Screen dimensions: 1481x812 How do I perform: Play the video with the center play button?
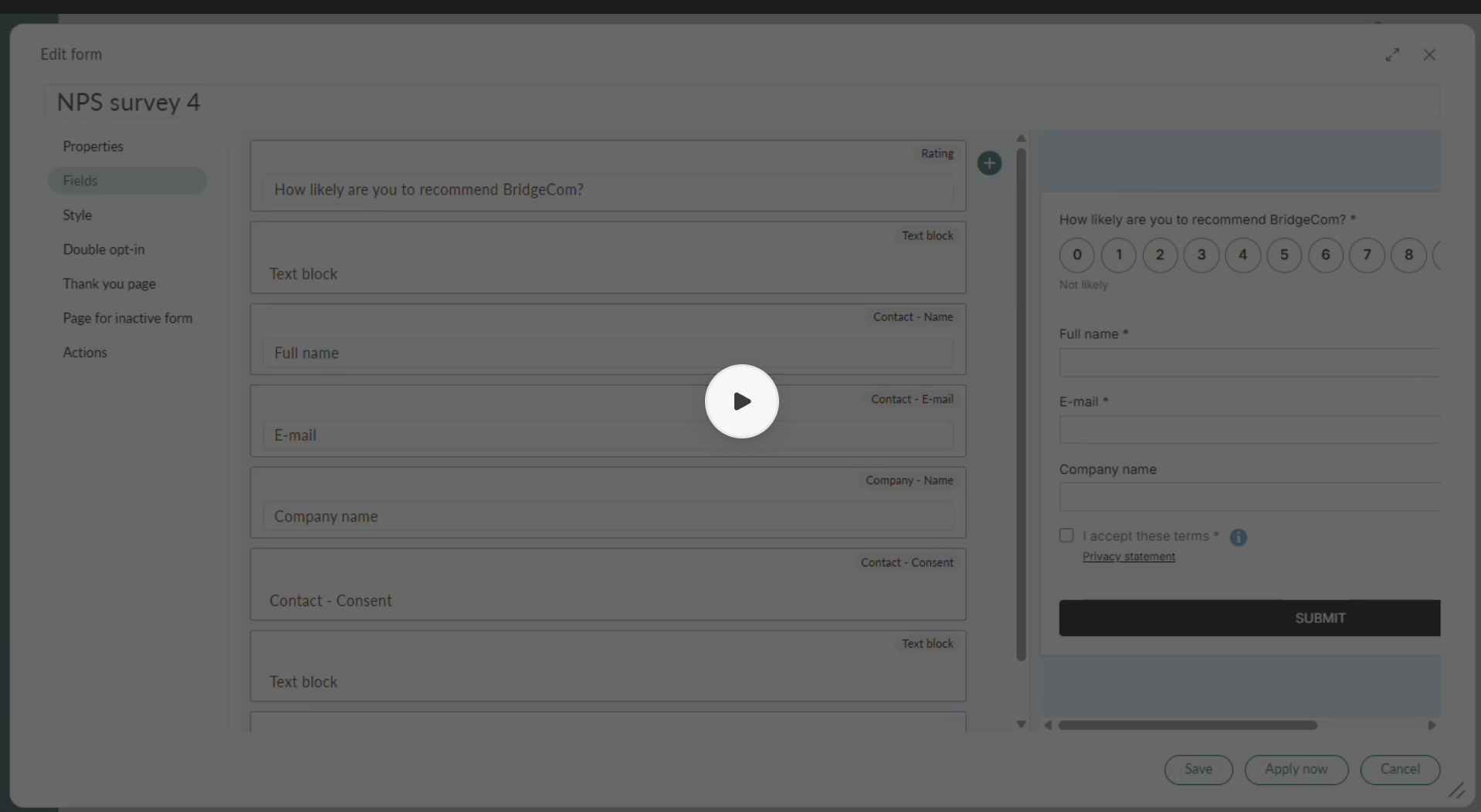coord(741,401)
